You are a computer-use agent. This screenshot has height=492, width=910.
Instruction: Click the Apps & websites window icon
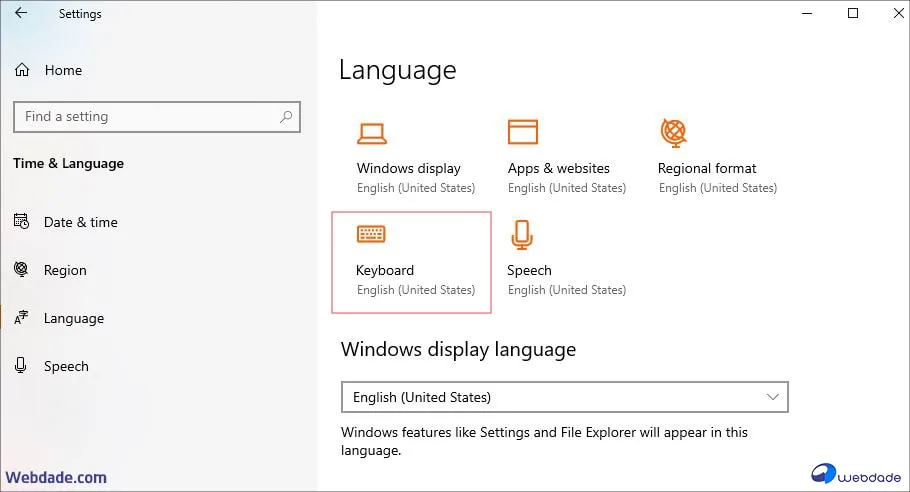pos(522,132)
